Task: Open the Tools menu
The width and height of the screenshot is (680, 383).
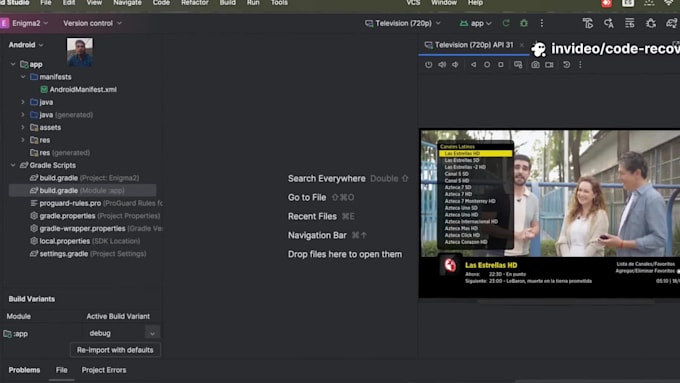Action: [279, 3]
